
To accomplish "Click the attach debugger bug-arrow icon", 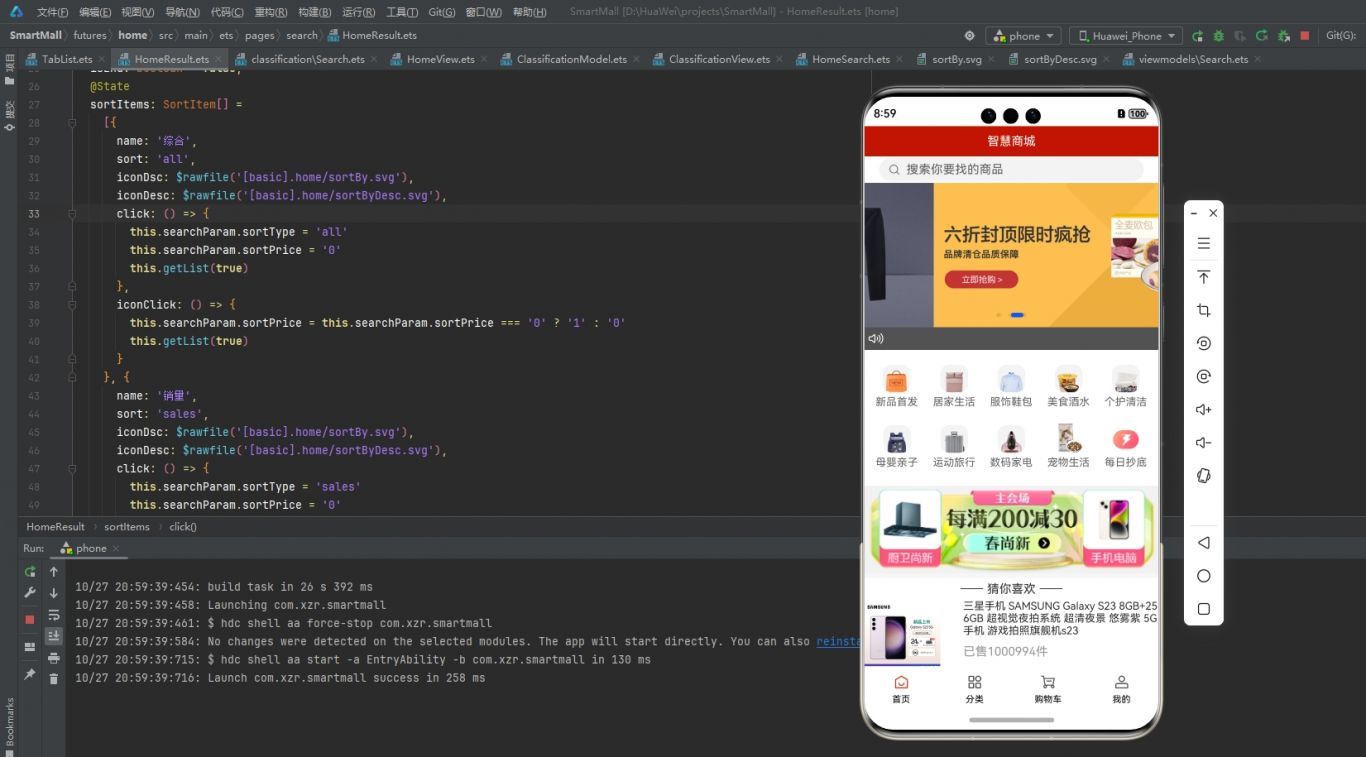I will (1283, 36).
